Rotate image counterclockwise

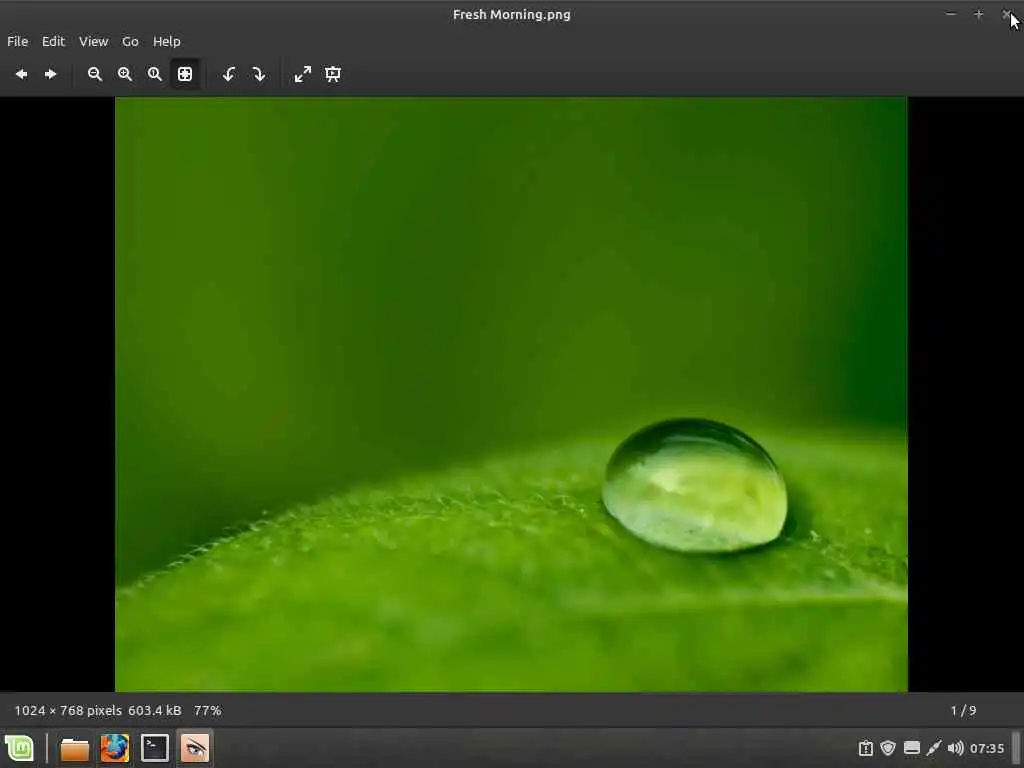(229, 74)
